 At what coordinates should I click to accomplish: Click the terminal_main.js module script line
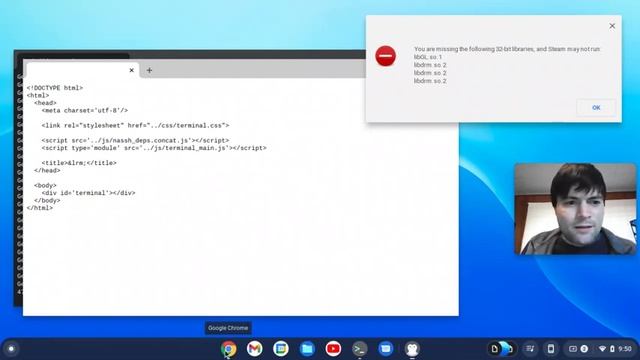click(x=154, y=148)
